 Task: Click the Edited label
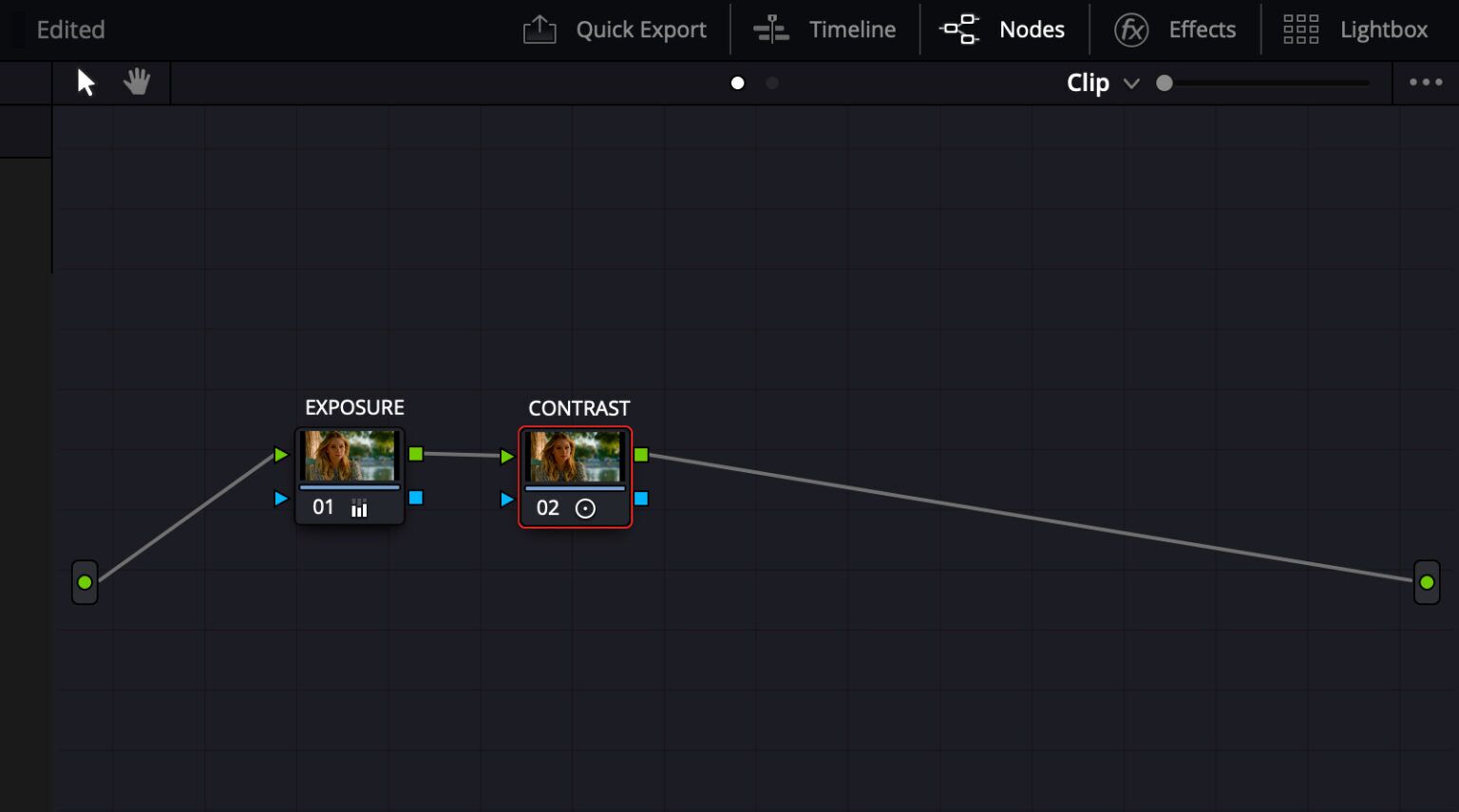point(70,29)
